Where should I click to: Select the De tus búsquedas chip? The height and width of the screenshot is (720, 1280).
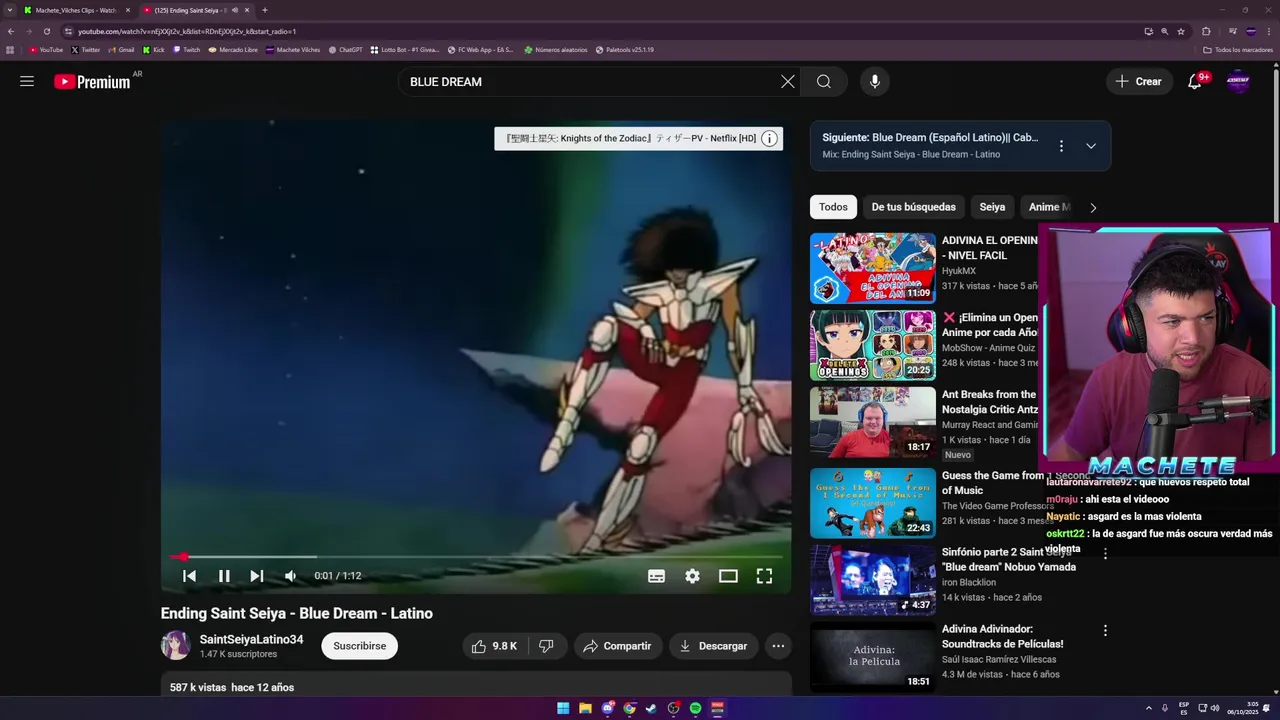[914, 207]
